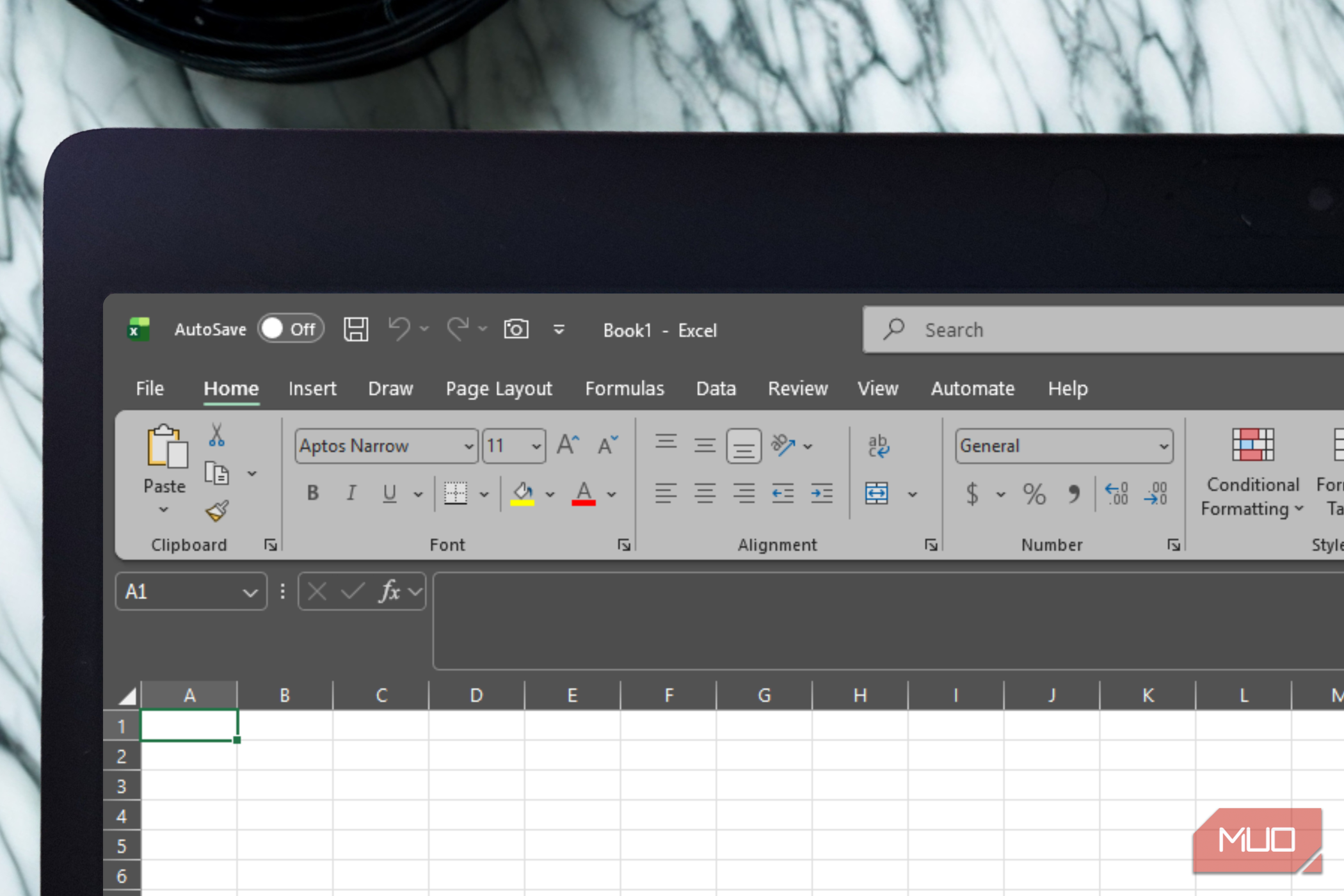Screen dimensions: 1344x896
Task: Open the font name dropdown
Action: [x=469, y=446]
